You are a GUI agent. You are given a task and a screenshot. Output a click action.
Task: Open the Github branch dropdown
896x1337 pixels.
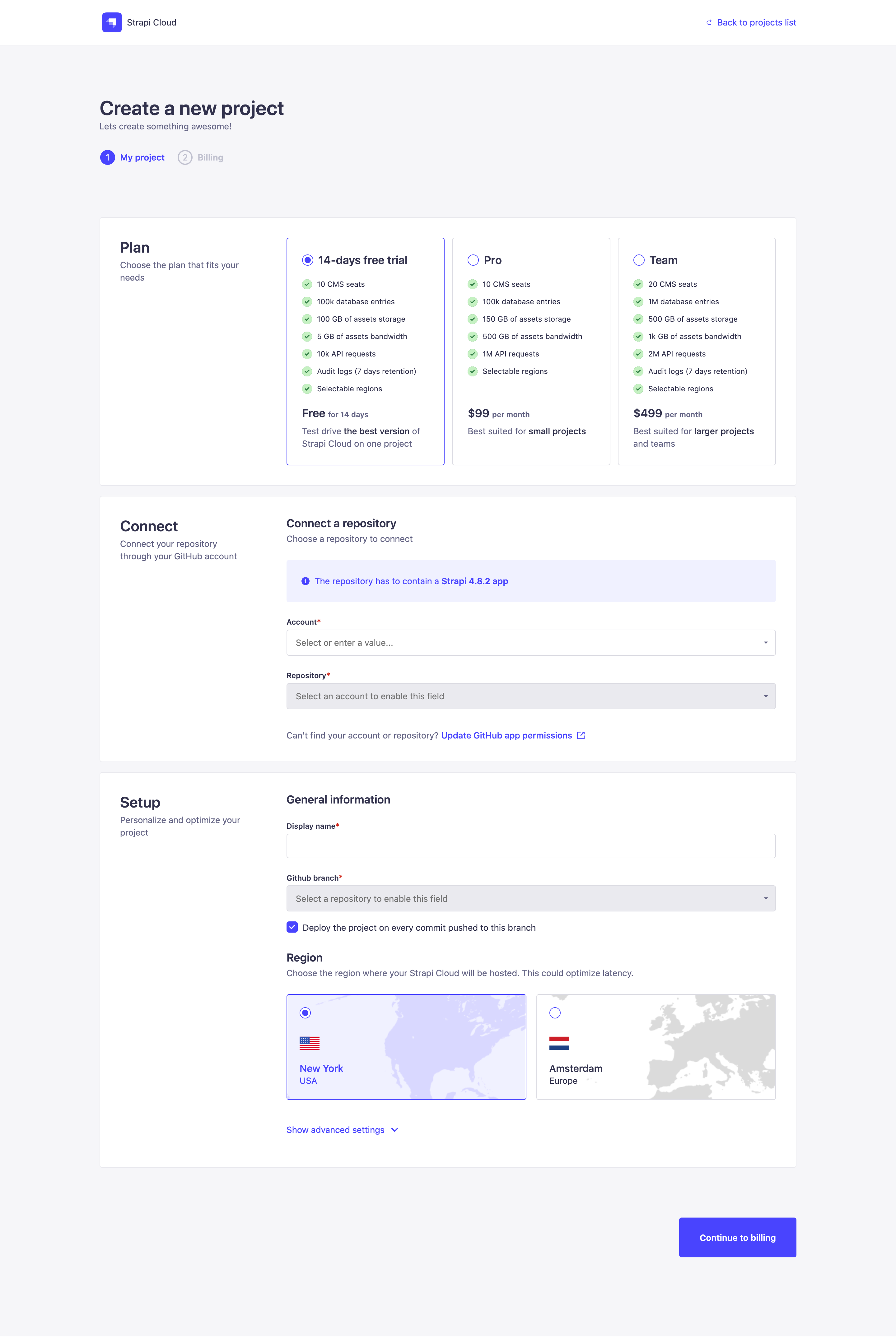(x=531, y=898)
